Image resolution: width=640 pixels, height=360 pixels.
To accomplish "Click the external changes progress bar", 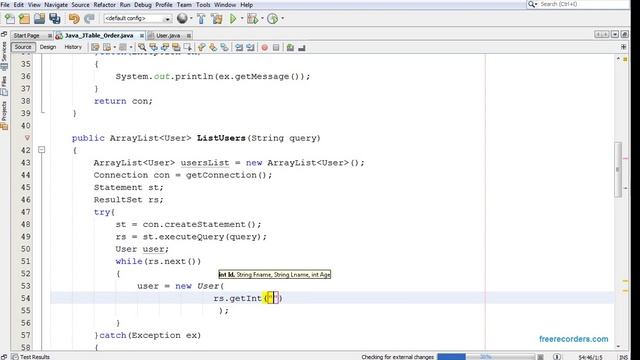I will (x=486, y=357).
